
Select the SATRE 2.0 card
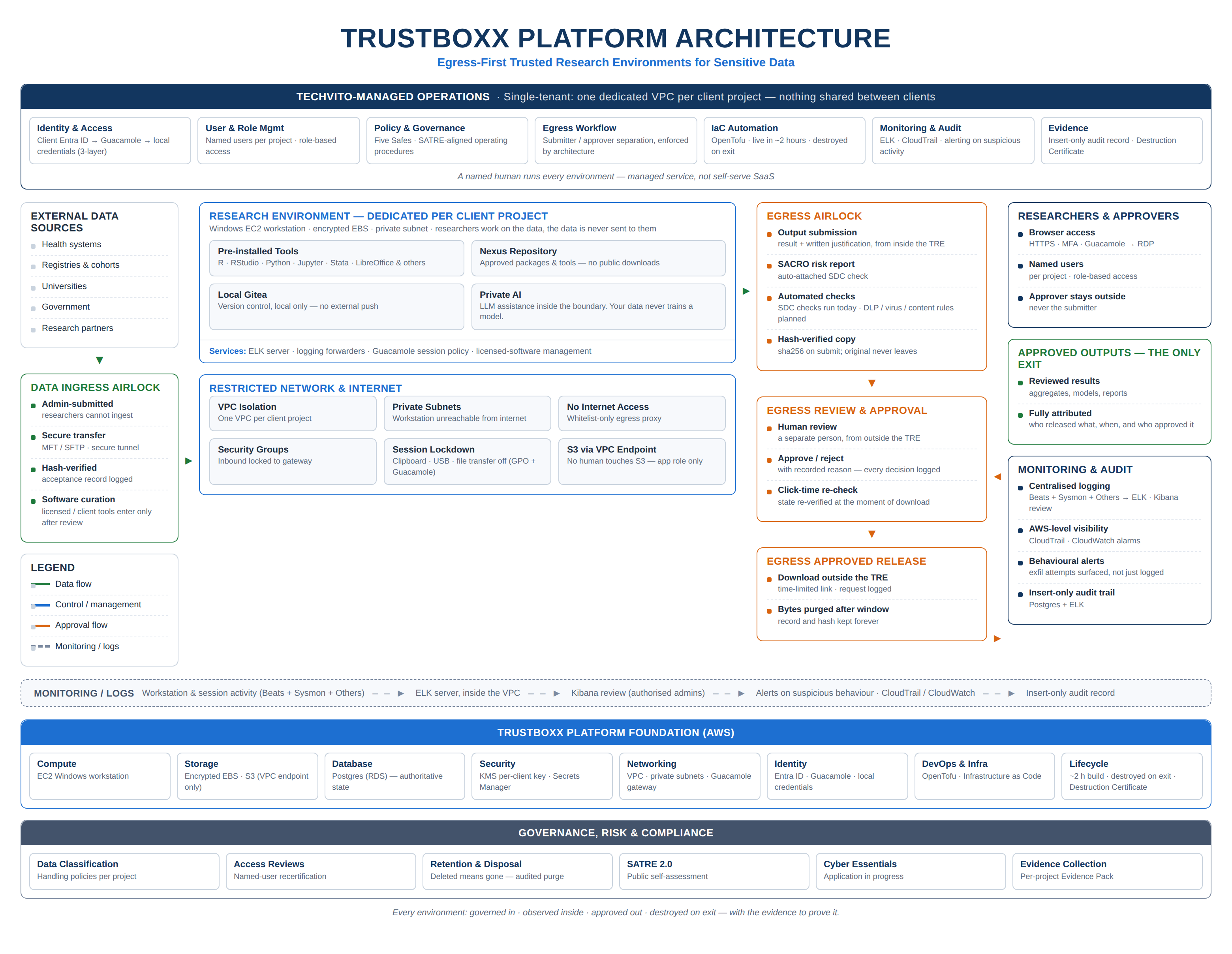714,871
